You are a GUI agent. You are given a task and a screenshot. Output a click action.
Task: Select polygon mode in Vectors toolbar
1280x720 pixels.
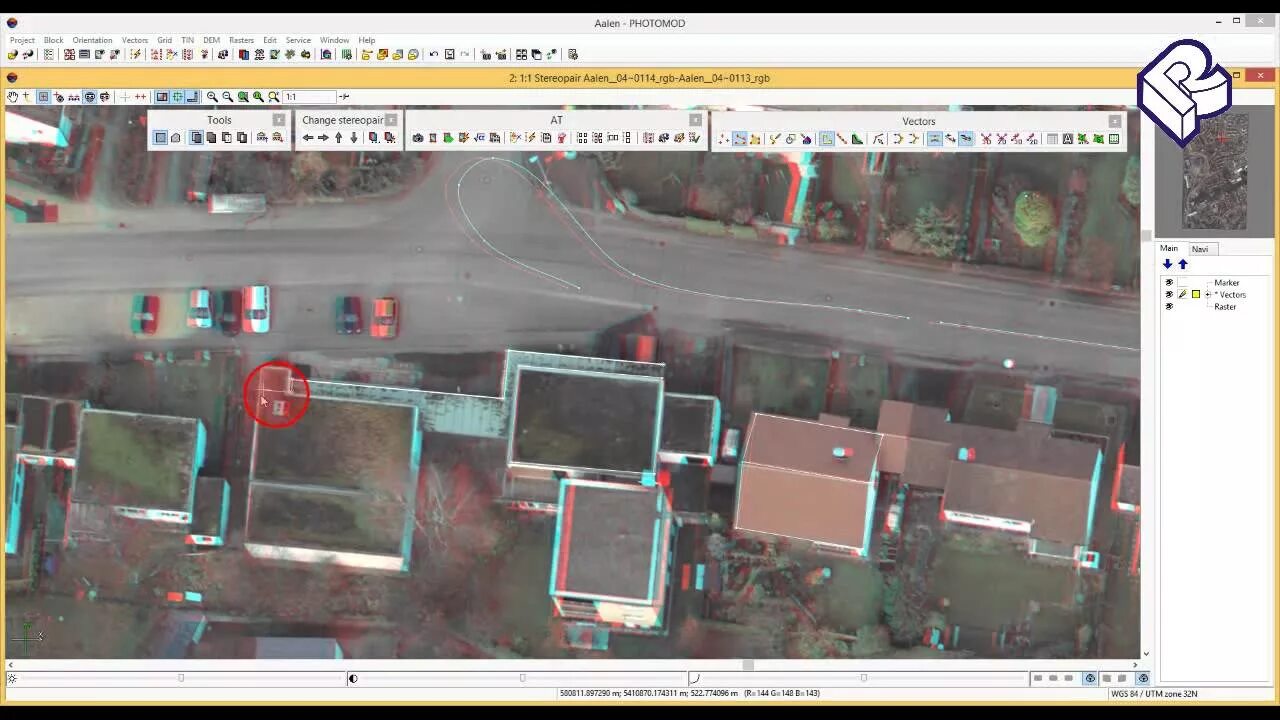click(754, 138)
